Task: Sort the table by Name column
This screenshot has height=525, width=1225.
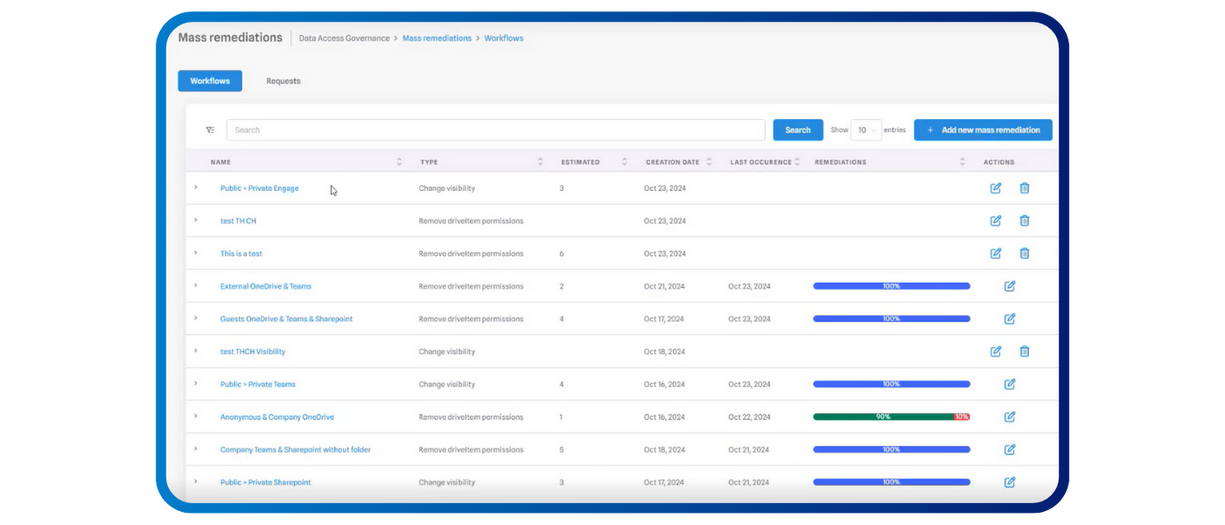Action: 399,162
